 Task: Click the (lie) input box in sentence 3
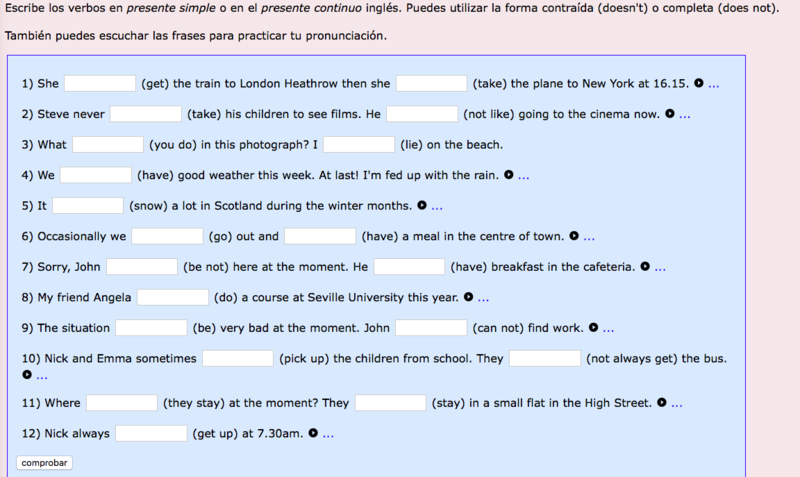point(359,145)
